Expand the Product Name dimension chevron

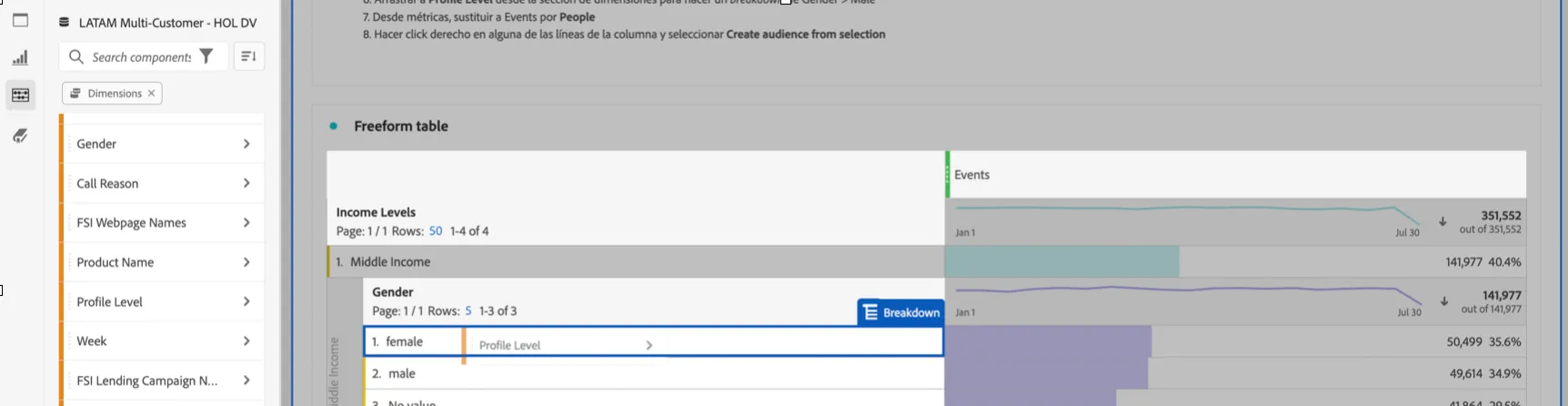point(246,262)
